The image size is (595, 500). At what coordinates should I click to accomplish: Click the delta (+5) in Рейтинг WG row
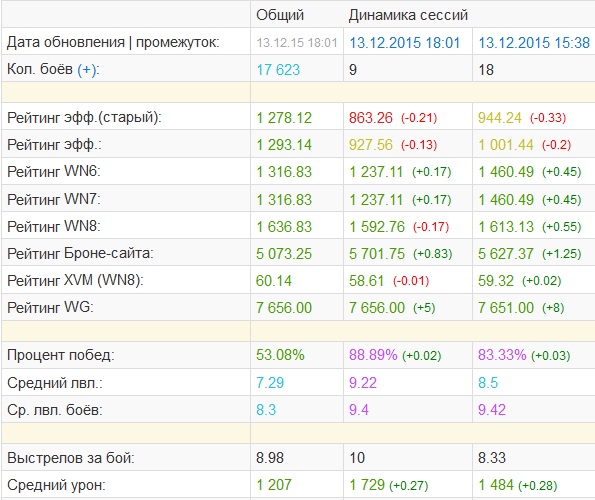[x=424, y=308]
